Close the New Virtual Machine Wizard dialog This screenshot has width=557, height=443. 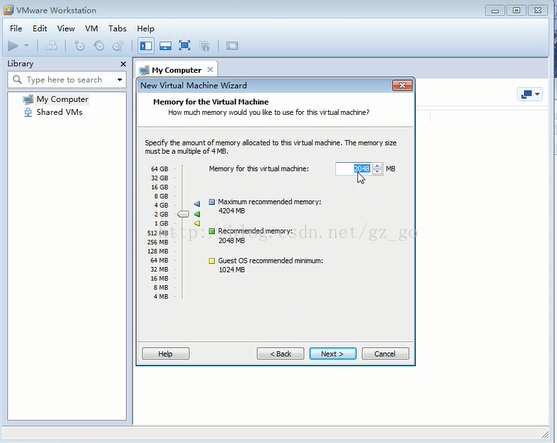click(x=402, y=86)
